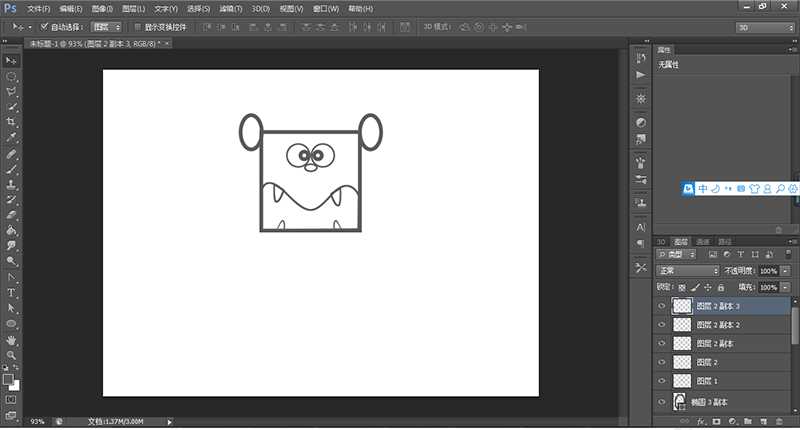Select the Hand tool
This screenshot has height=430, width=800.
[x=12, y=340]
